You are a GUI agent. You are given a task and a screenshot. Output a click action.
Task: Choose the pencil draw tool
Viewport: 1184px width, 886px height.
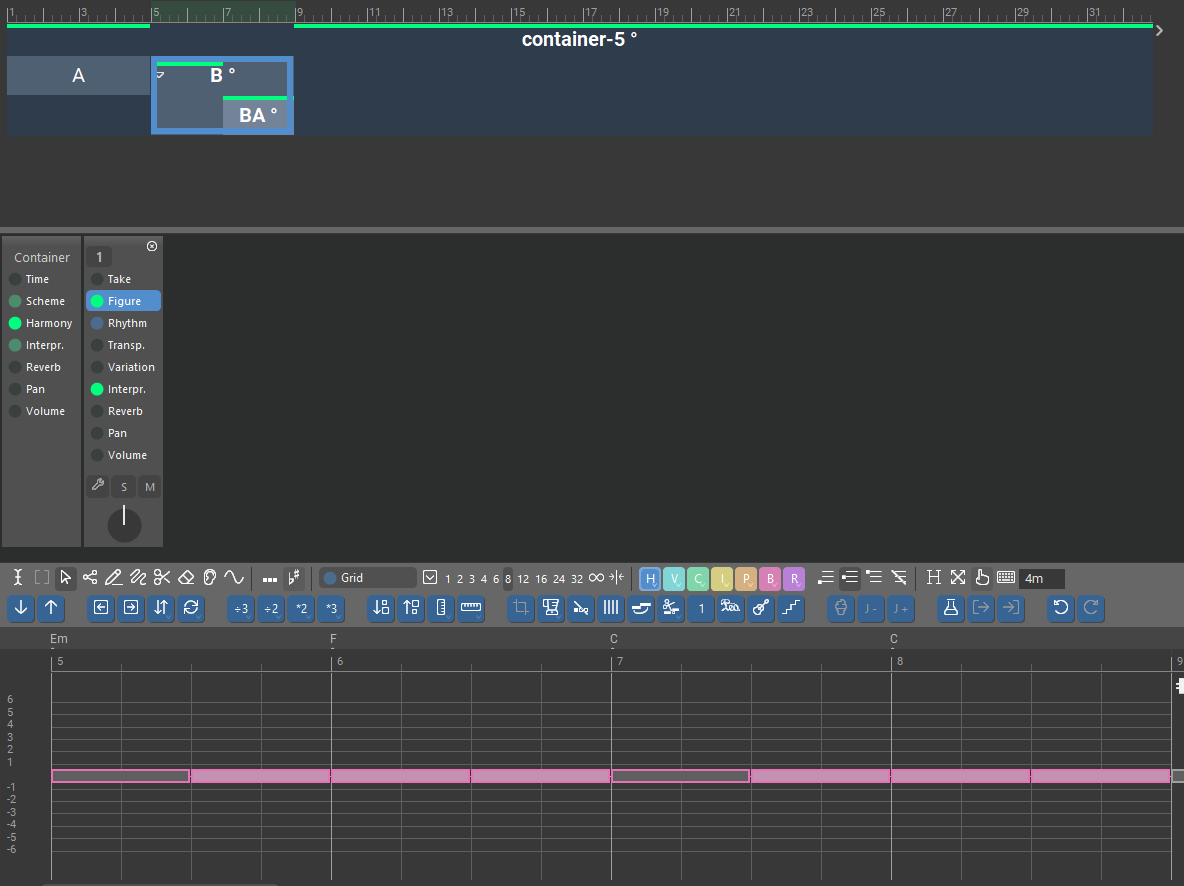(113, 577)
